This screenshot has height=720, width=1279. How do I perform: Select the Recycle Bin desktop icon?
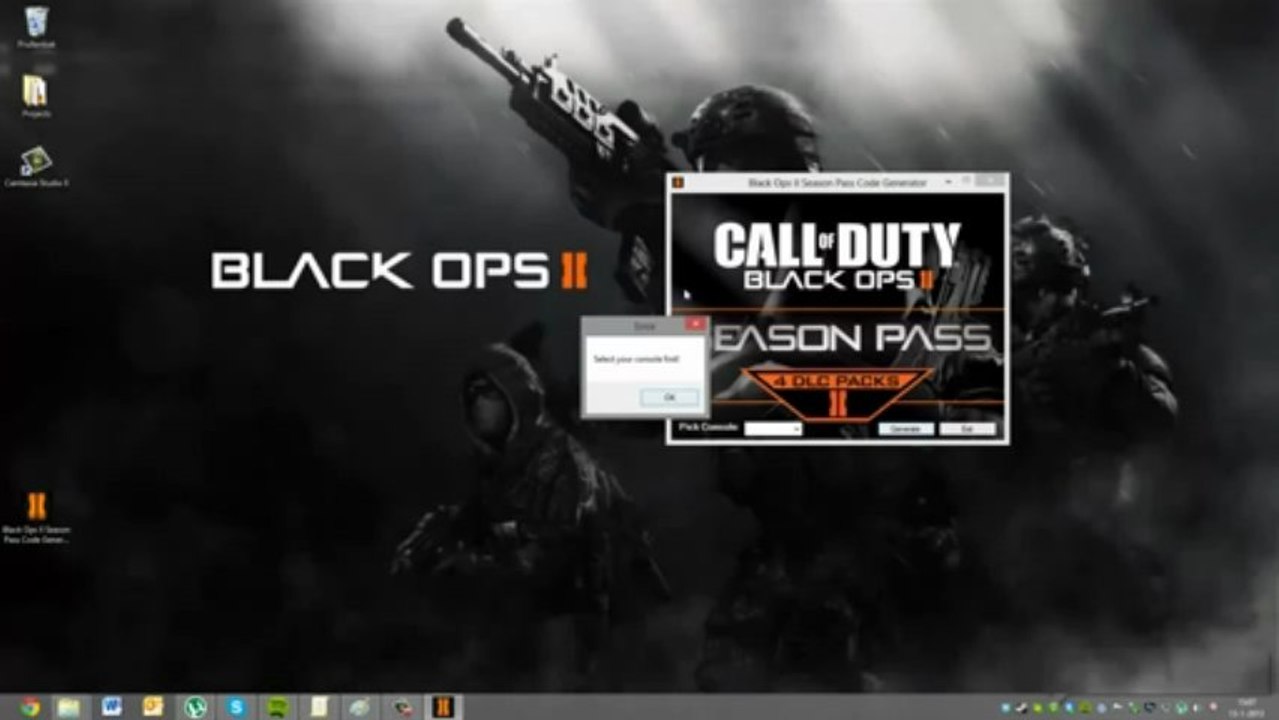(x=36, y=27)
